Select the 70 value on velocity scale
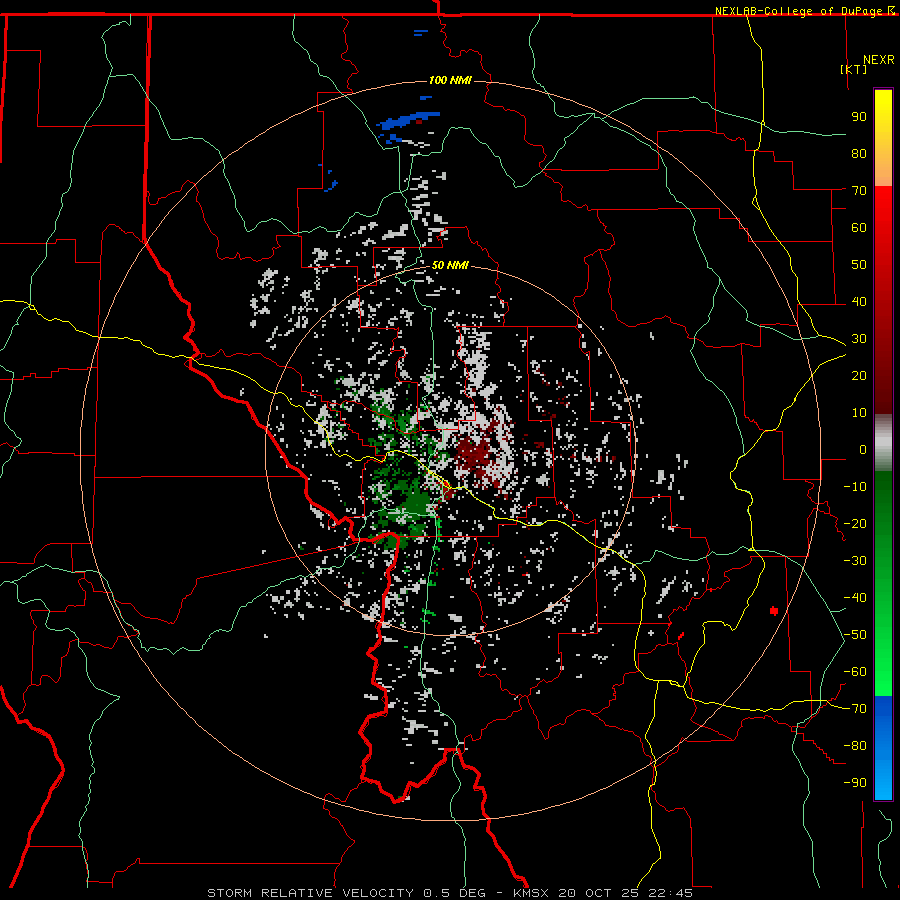 [859, 191]
